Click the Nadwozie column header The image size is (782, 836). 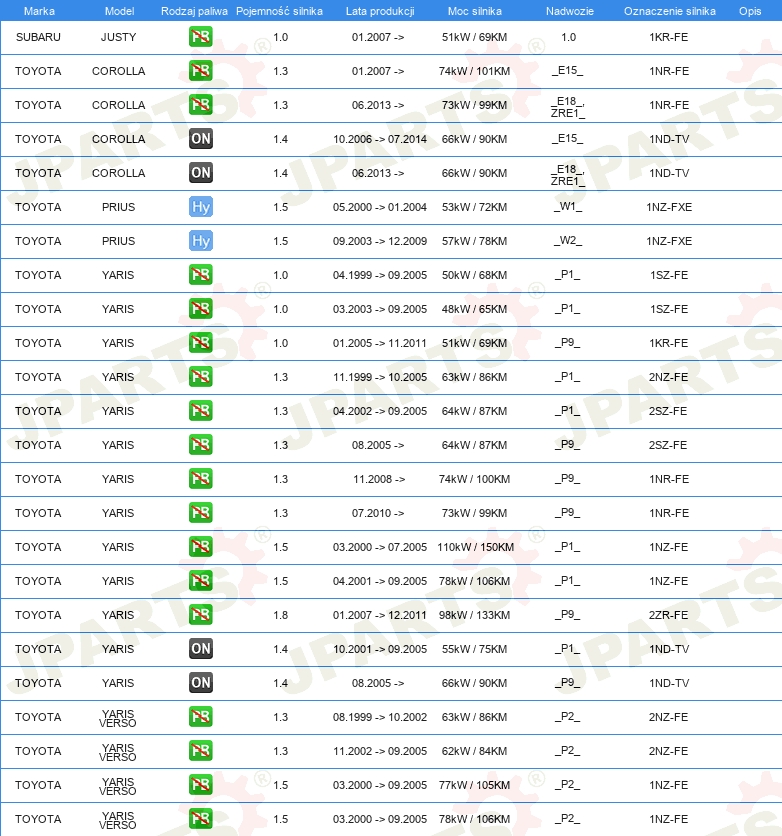[x=569, y=11]
